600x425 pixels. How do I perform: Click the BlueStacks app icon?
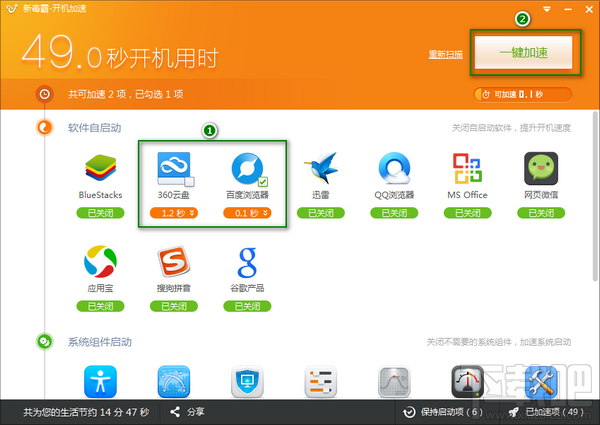(x=100, y=168)
